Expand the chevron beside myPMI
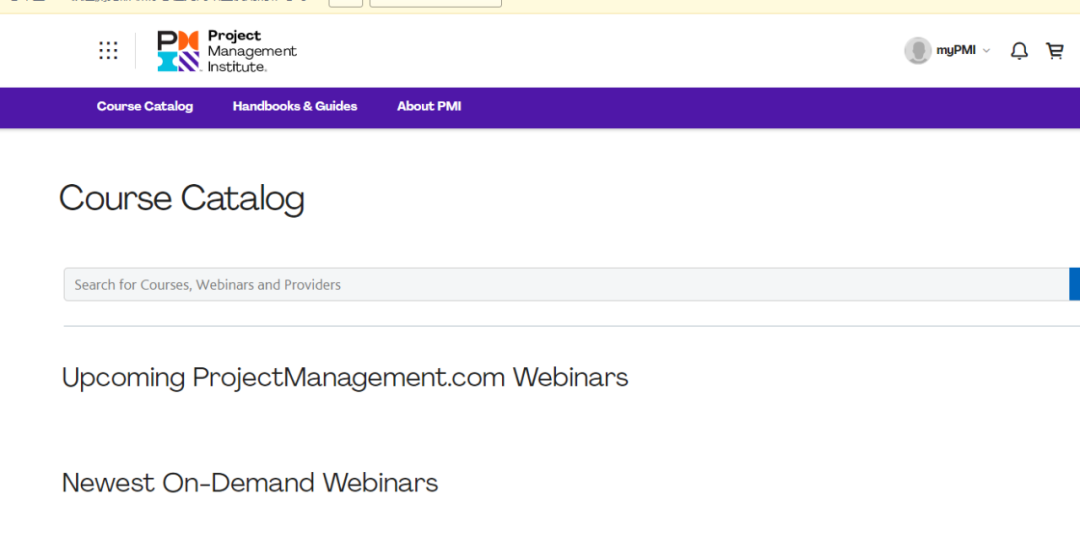Viewport: 1080px width, 537px height. (986, 51)
